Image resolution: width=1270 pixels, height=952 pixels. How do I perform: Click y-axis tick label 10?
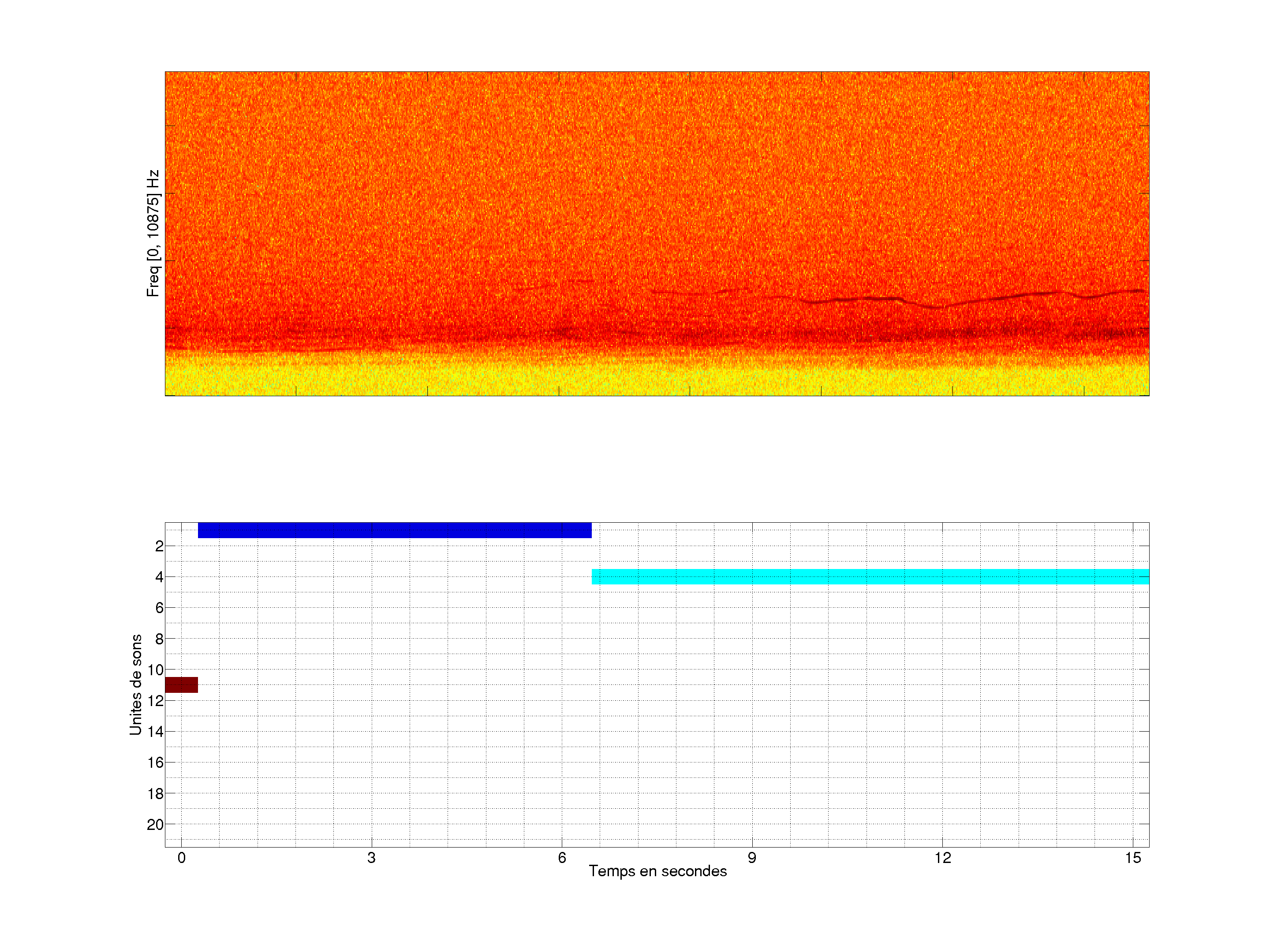156,669
